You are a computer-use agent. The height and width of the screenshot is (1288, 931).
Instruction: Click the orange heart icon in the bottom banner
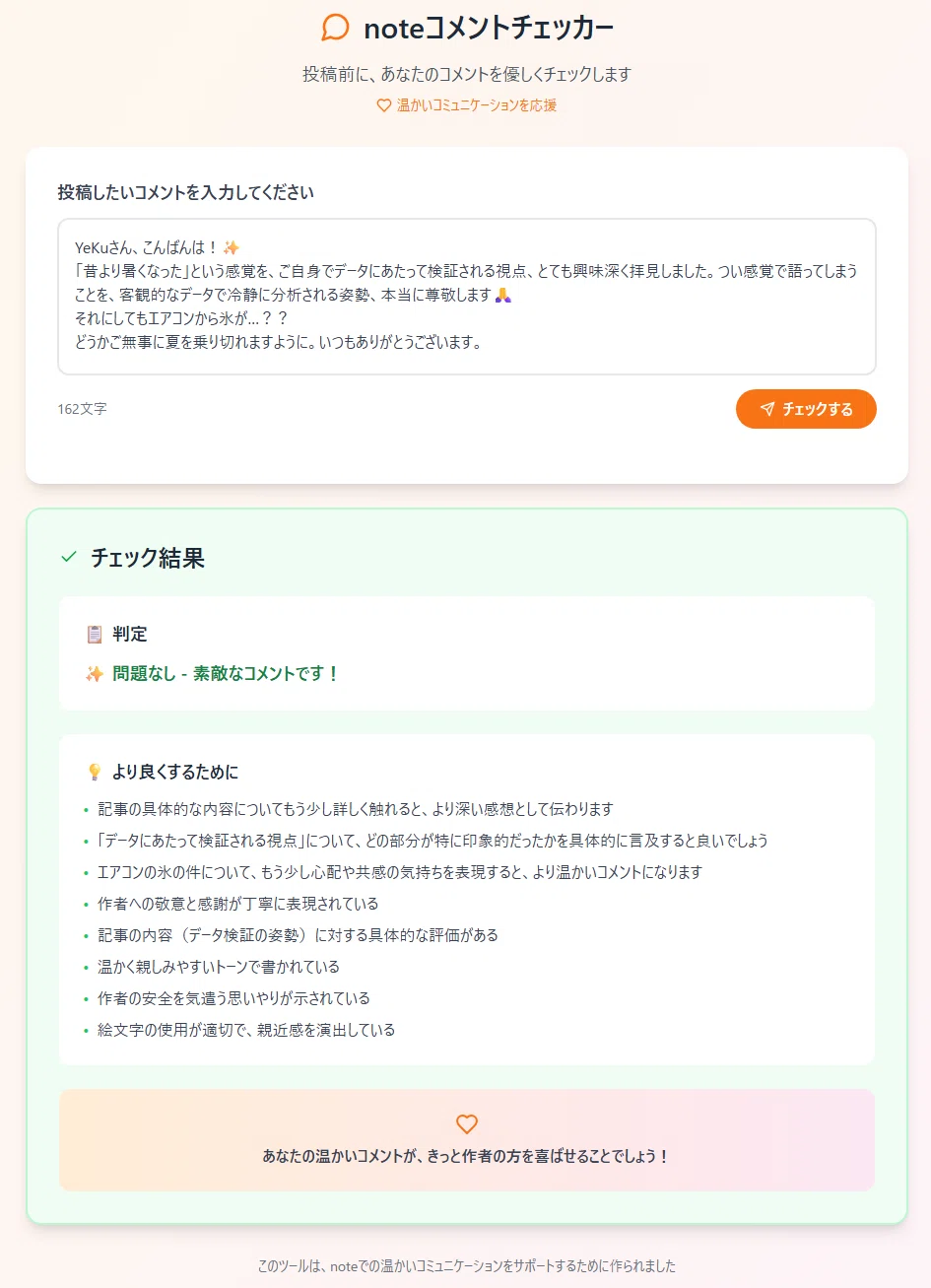click(x=467, y=1123)
